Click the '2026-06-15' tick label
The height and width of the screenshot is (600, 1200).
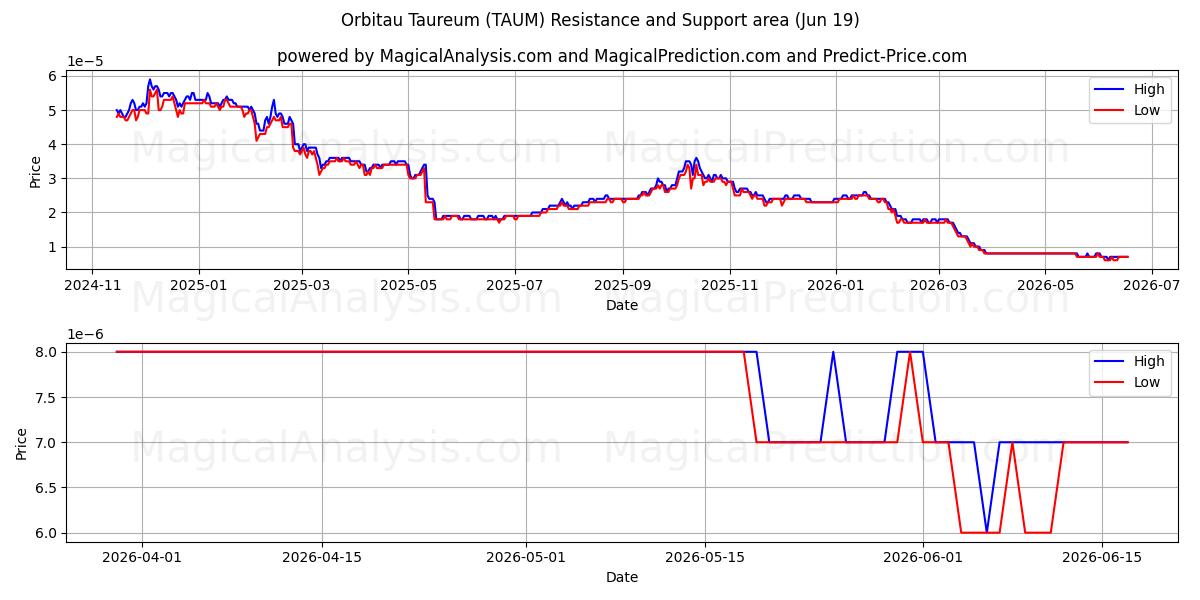[x=1103, y=559]
